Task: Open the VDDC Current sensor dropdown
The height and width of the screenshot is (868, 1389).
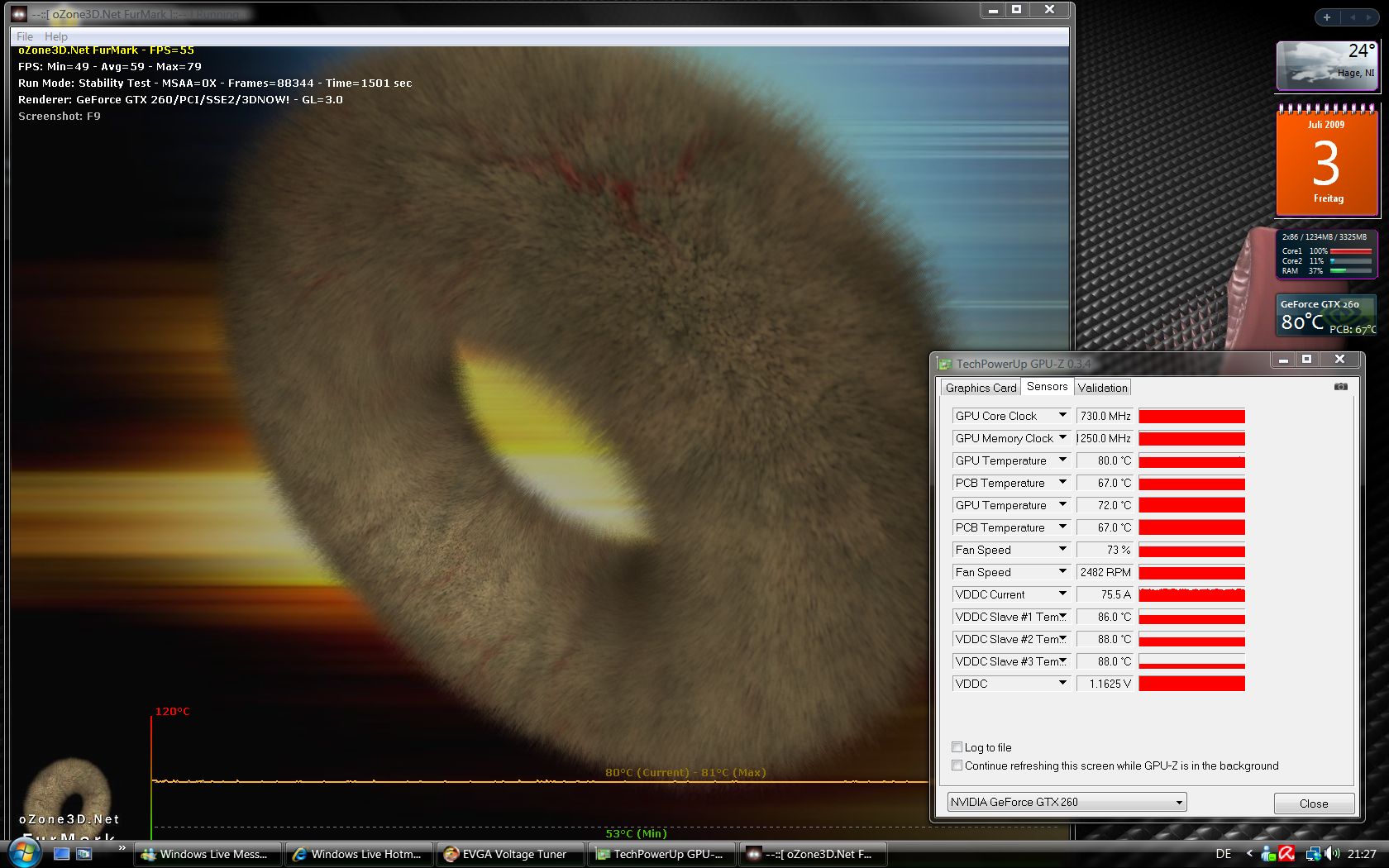Action: pos(1062,594)
